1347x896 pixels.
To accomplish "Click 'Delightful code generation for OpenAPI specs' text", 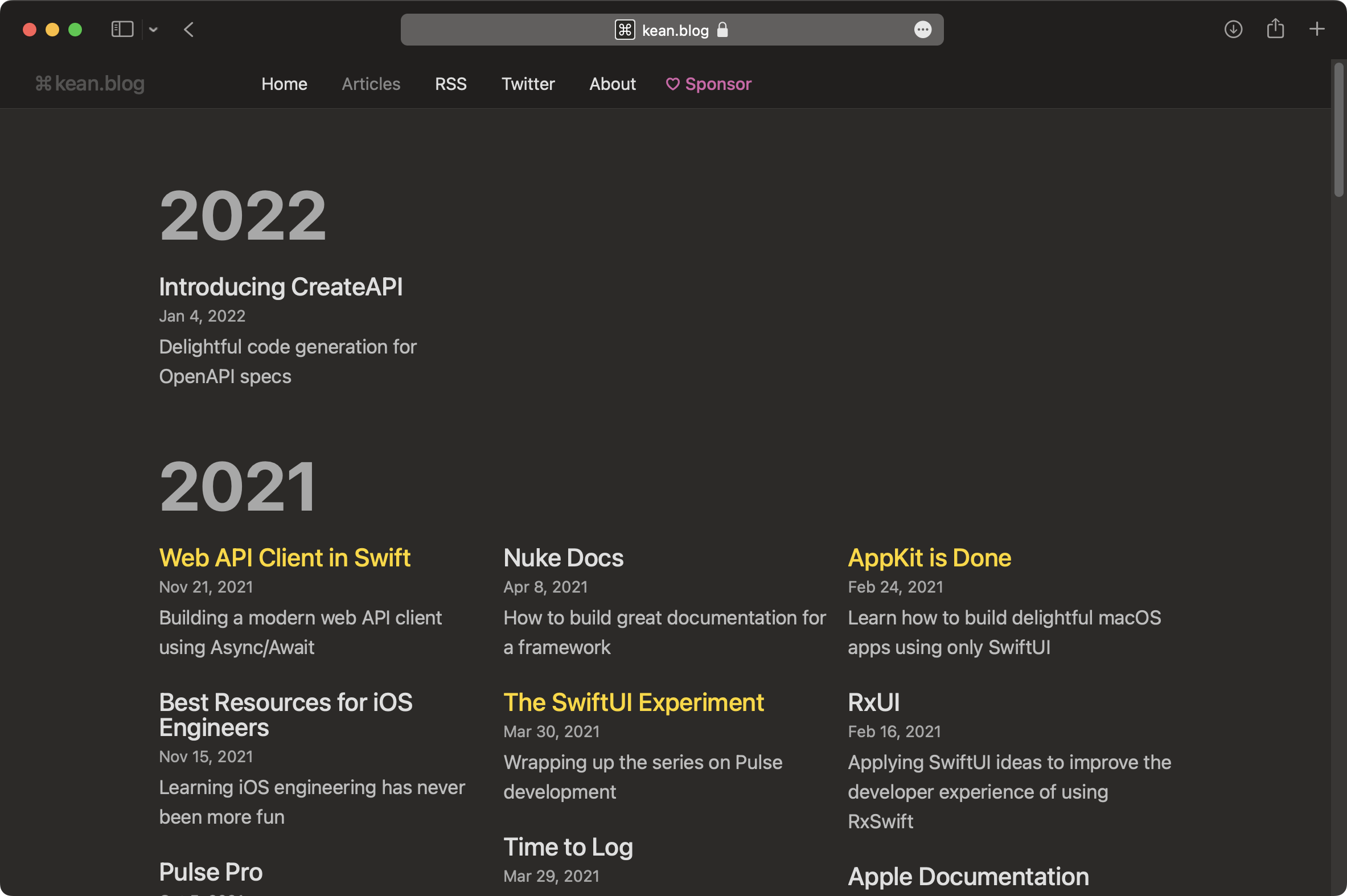I will click(288, 361).
